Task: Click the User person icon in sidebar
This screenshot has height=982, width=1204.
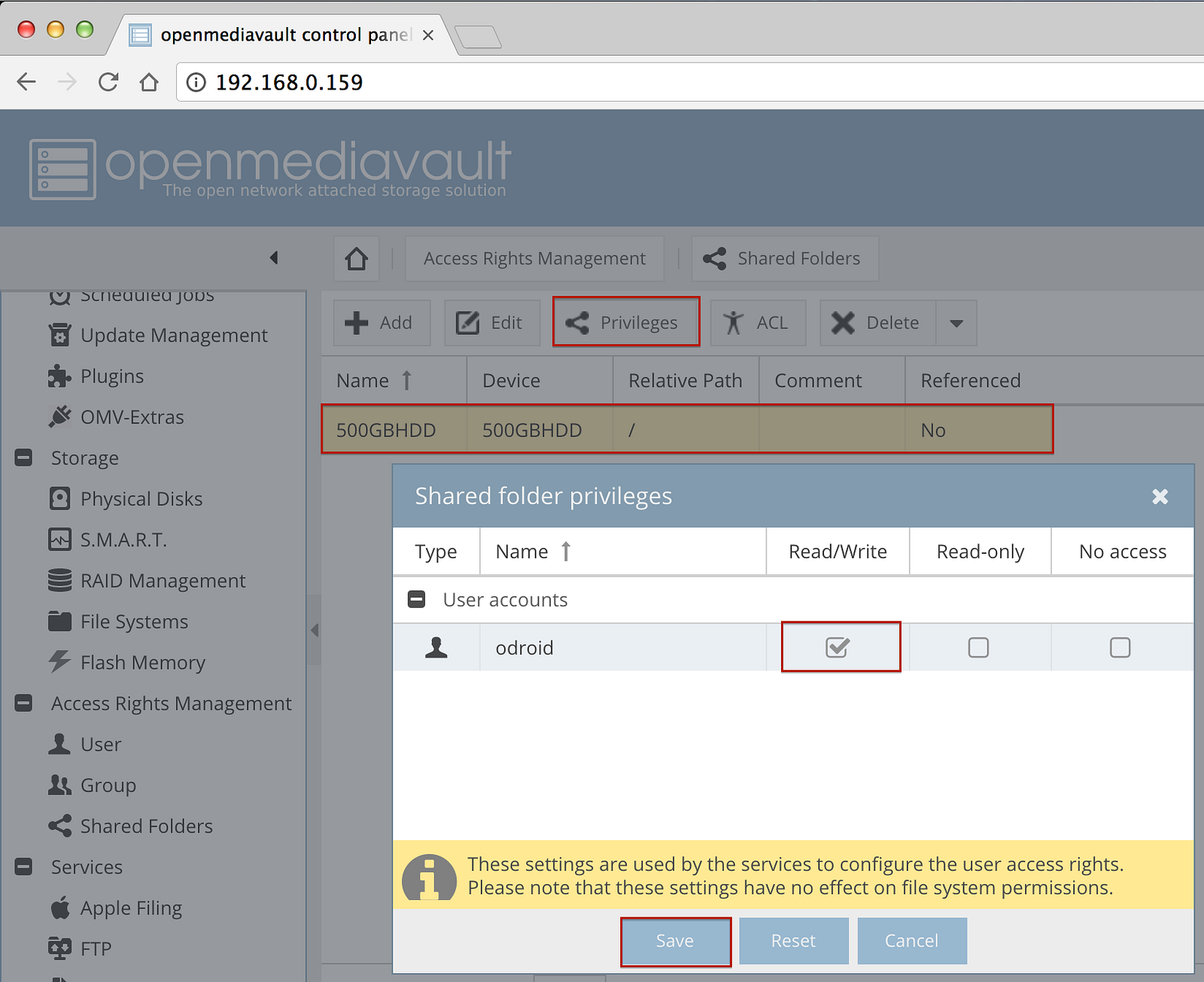Action: (59, 744)
